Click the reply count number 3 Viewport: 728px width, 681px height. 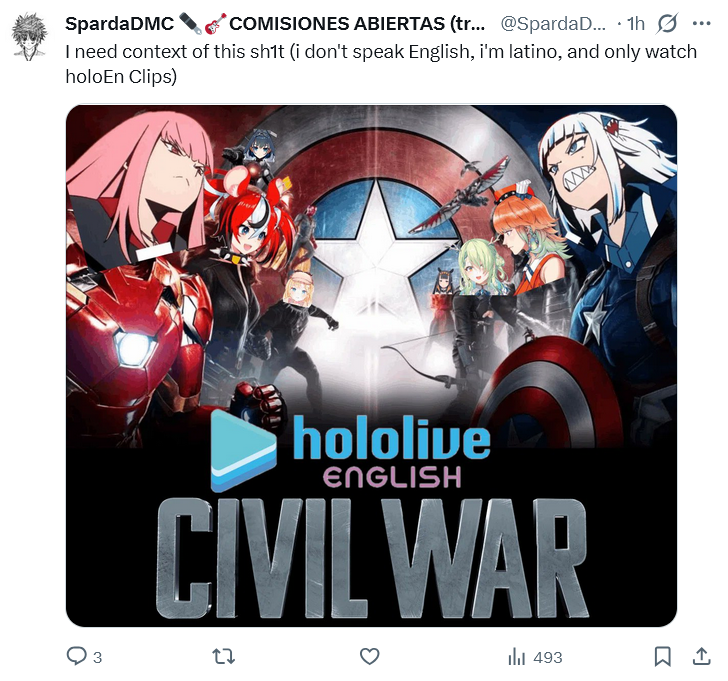click(98, 657)
